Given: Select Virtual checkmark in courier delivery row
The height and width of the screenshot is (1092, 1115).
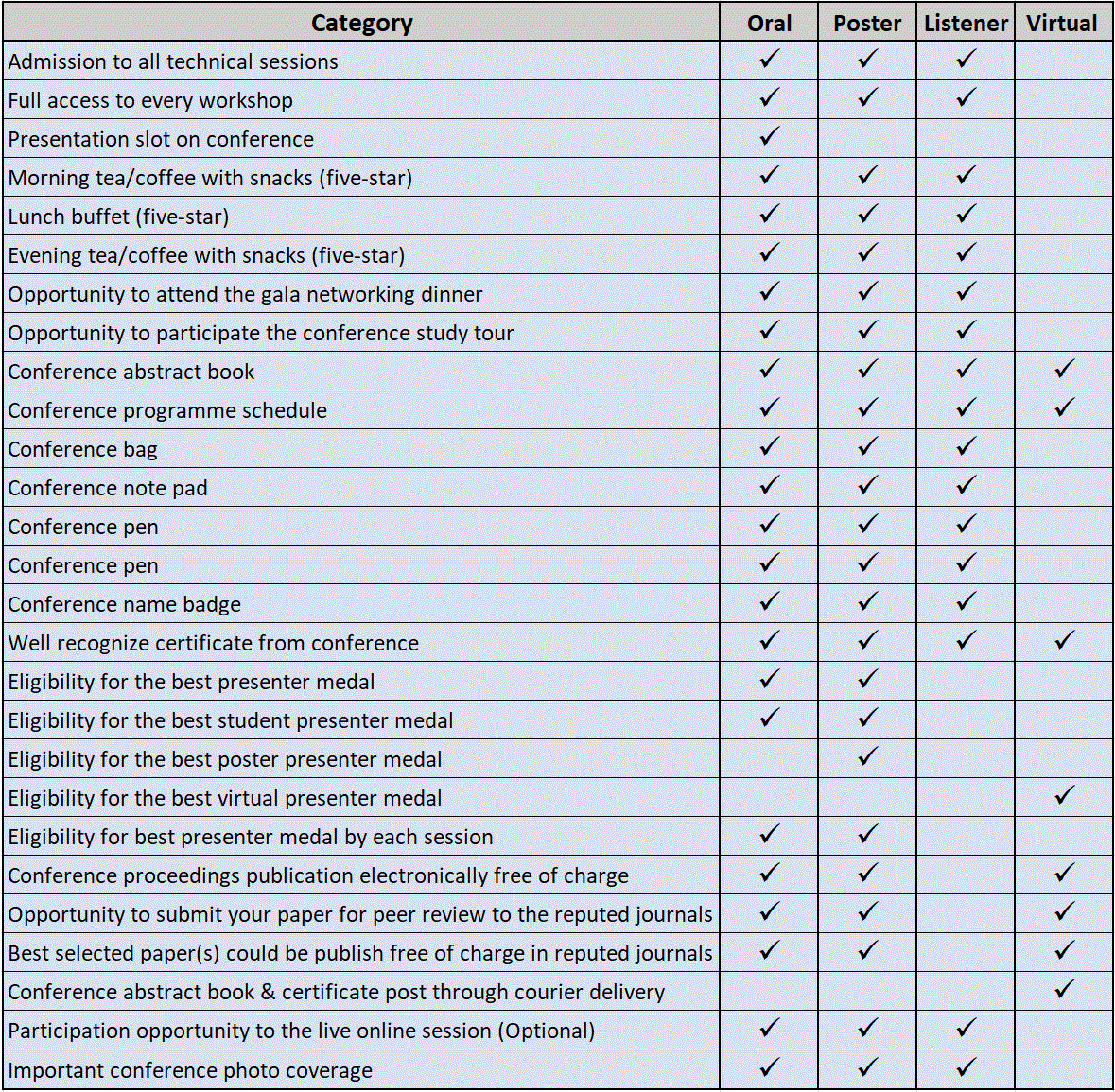Looking at the screenshot, I should click(x=1064, y=989).
